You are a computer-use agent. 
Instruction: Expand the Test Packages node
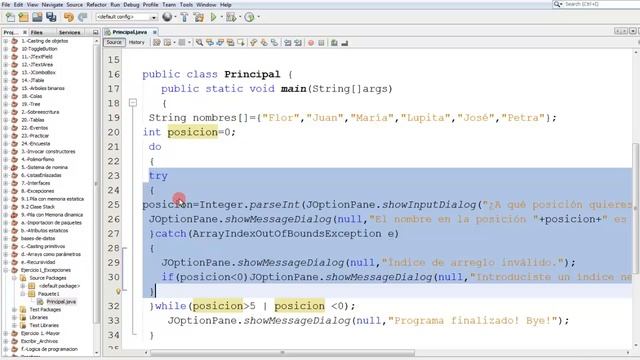click(14, 310)
